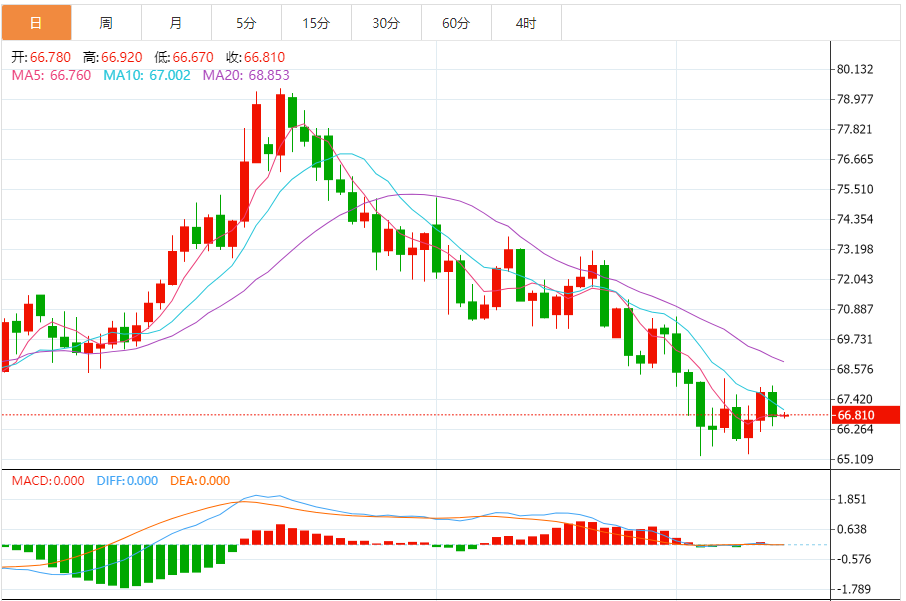906x601 pixels.
Task: Click the MA10: 67.002 indicator label
Action: pos(147,75)
